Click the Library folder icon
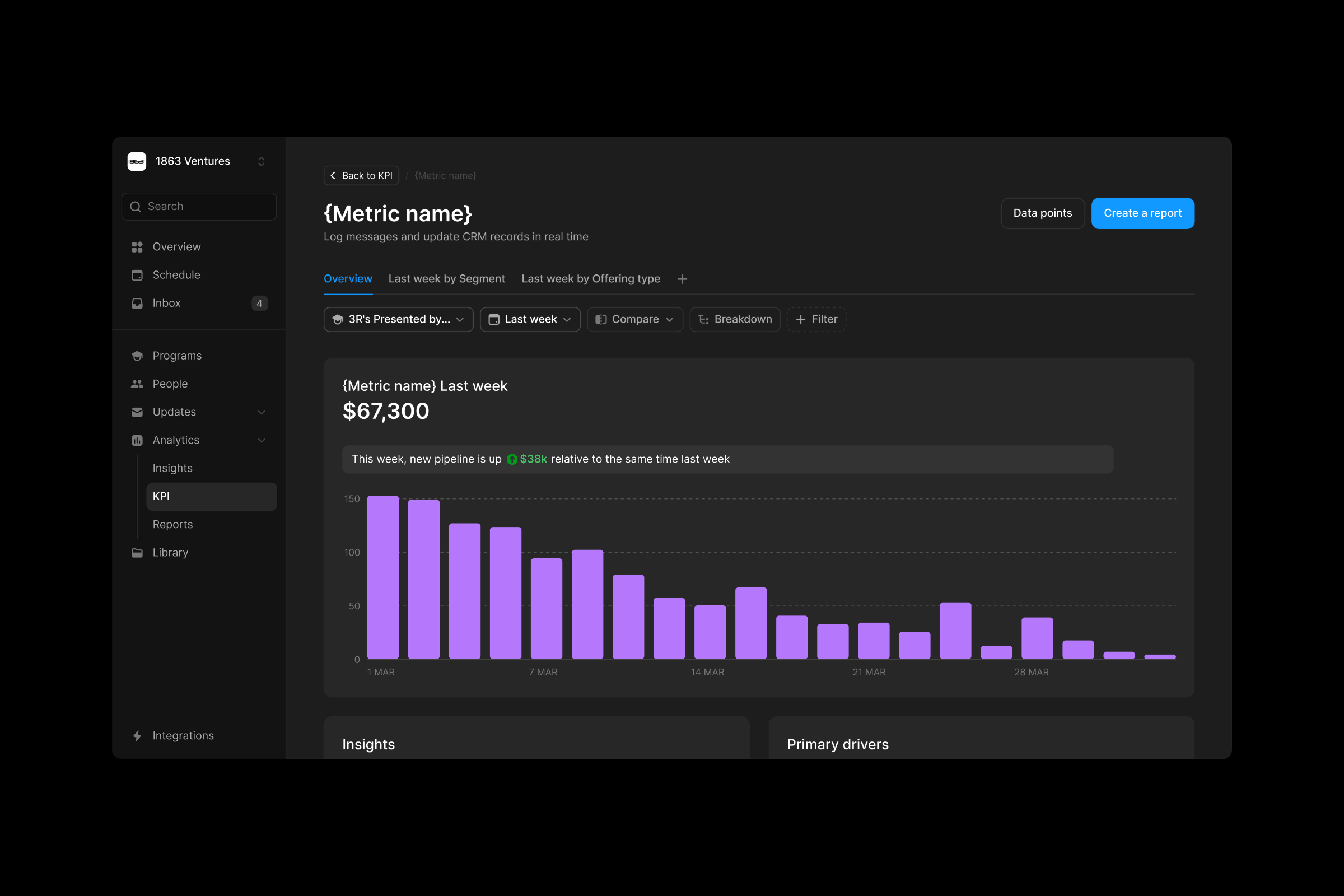The width and height of the screenshot is (1344, 896). tap(137, 553)
